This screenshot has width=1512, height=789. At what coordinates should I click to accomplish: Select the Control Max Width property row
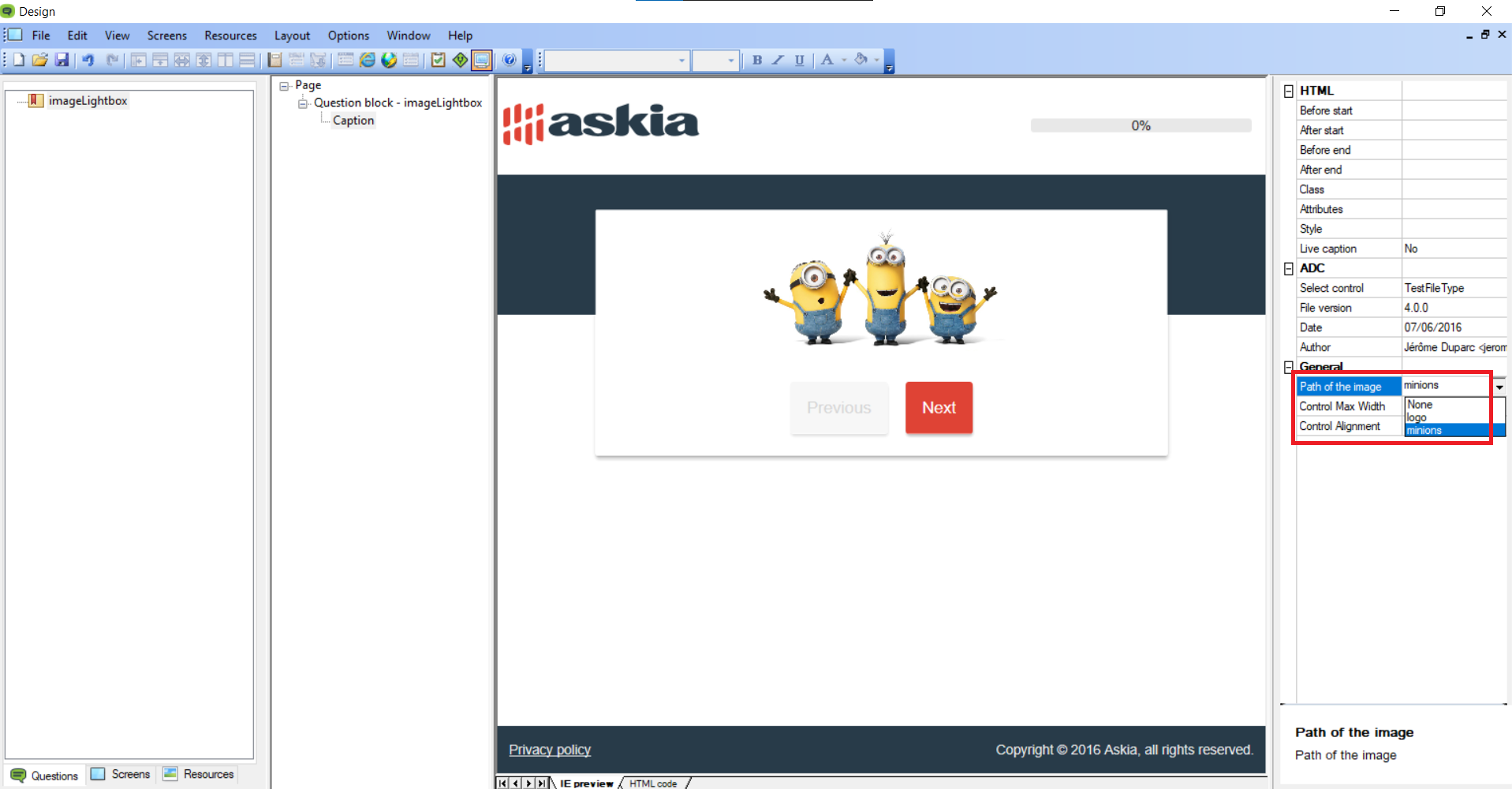(1350, 406)
